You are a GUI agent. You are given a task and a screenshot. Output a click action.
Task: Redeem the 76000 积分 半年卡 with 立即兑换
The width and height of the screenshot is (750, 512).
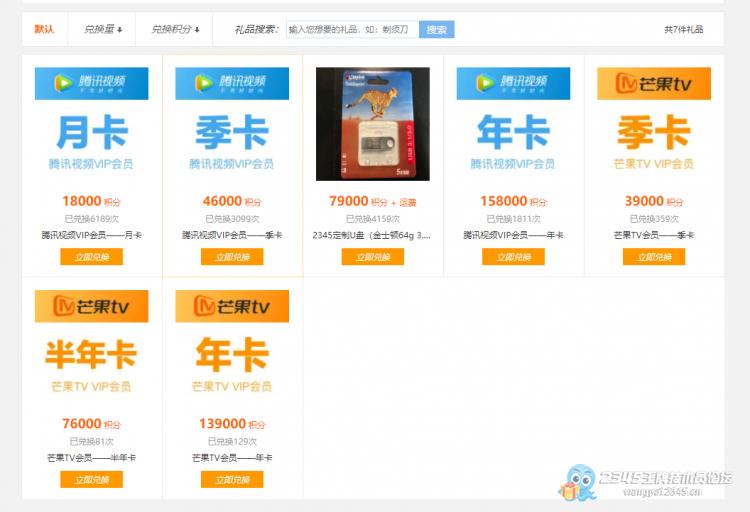(91, 479)
